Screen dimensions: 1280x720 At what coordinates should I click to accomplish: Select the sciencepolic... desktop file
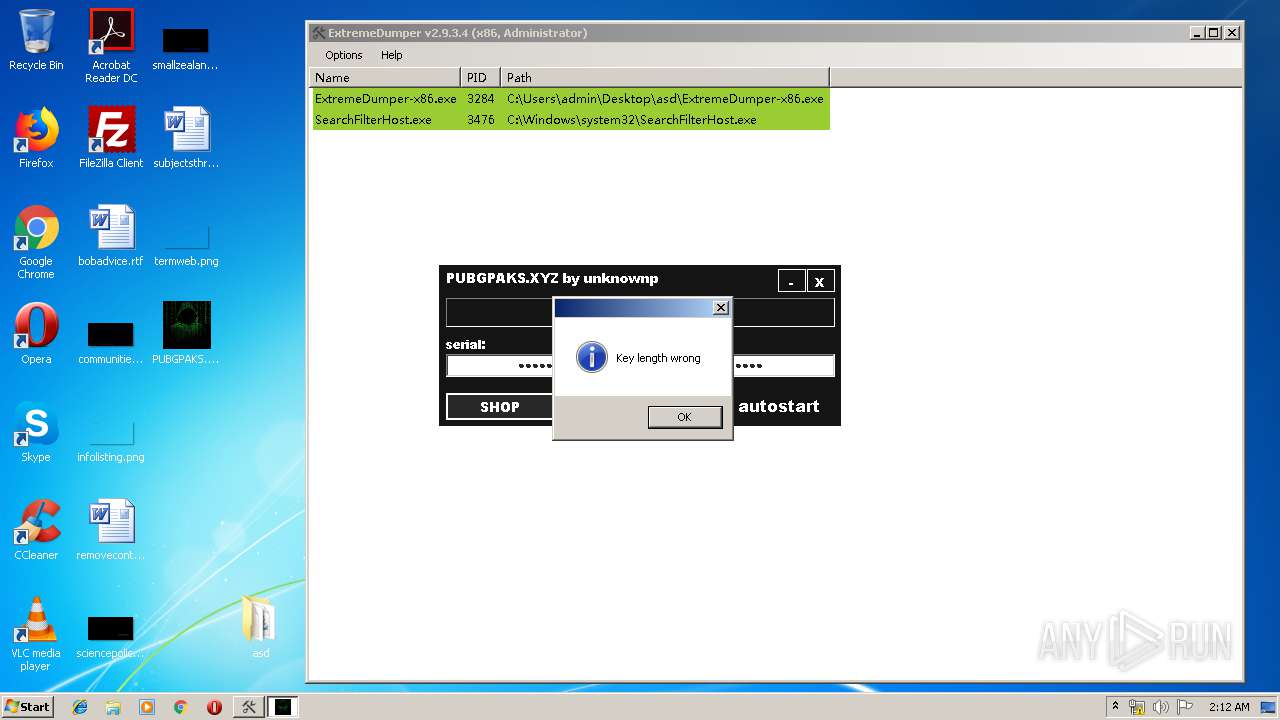tap(111, 636)
